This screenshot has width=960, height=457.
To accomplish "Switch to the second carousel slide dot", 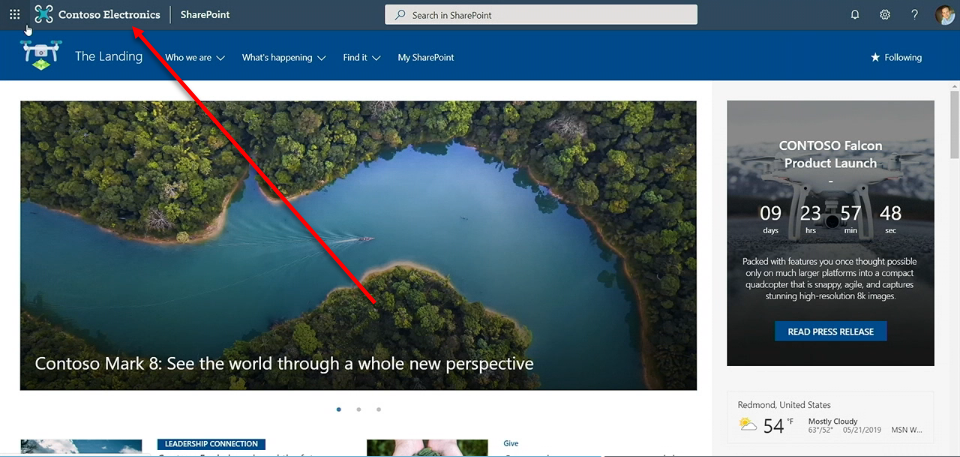I will pos(359,409).
